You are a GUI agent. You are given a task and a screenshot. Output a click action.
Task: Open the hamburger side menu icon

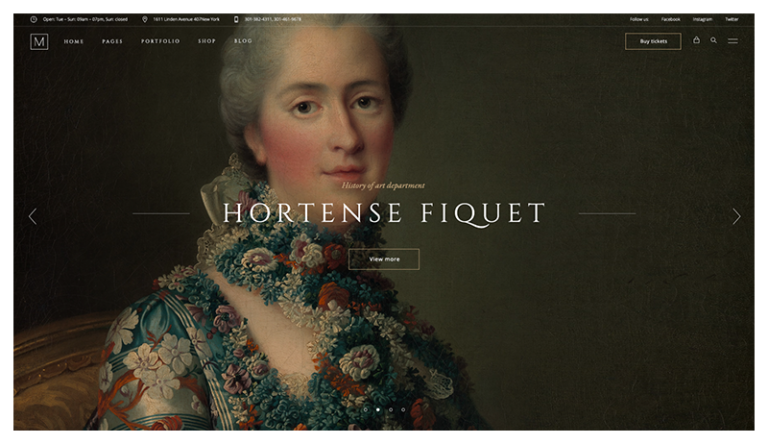733,41
